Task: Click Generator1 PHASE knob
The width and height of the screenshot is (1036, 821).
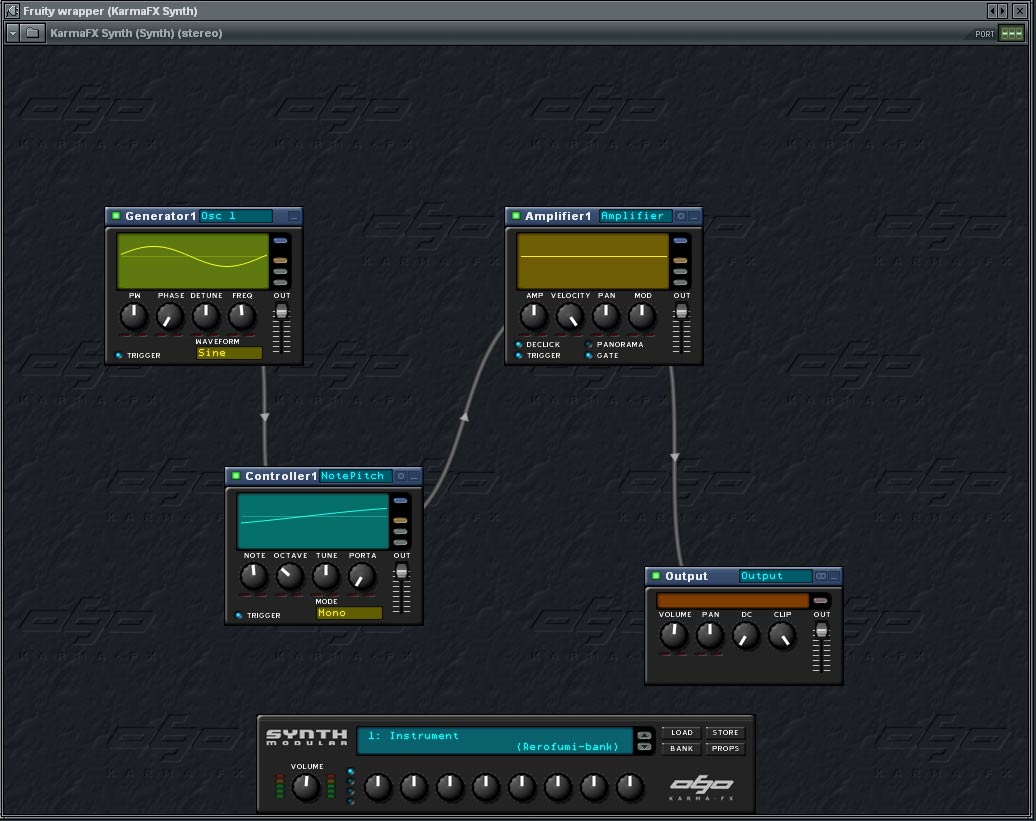Action: [x=170, y=316]
